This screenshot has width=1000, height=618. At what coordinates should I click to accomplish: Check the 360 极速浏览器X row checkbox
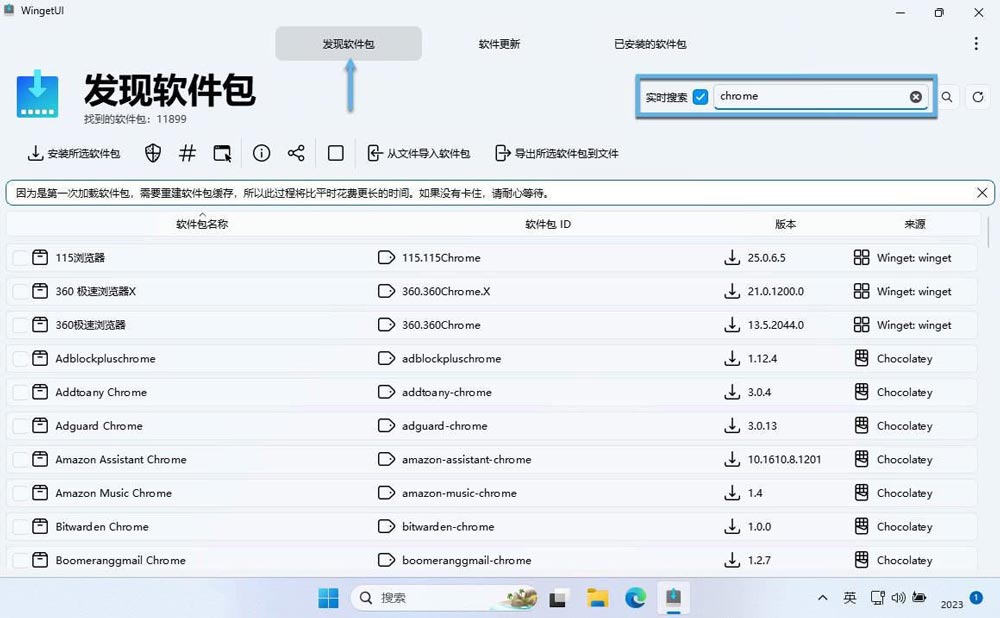point(20,291)
